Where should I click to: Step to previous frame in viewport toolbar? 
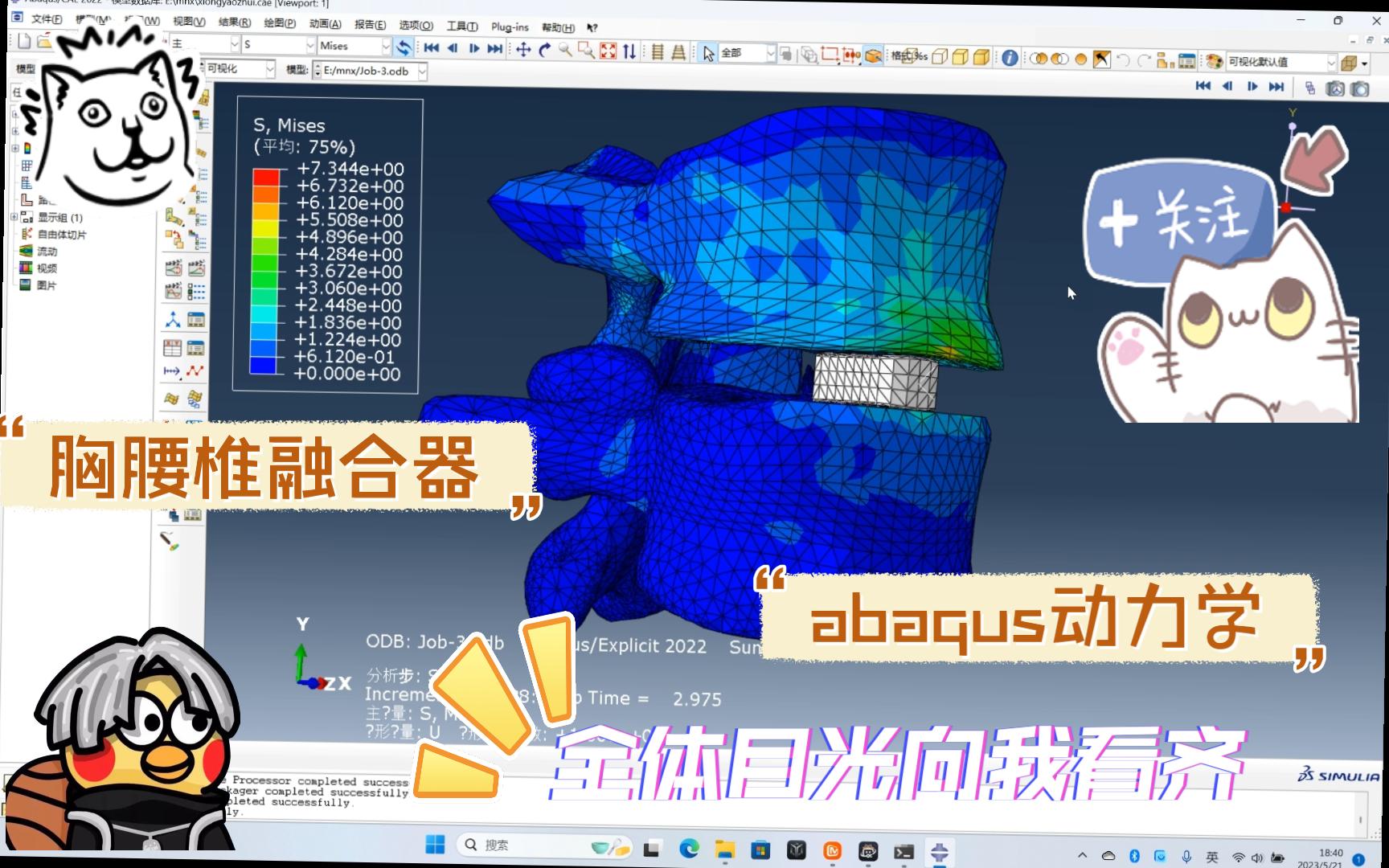pos(1227,86)
